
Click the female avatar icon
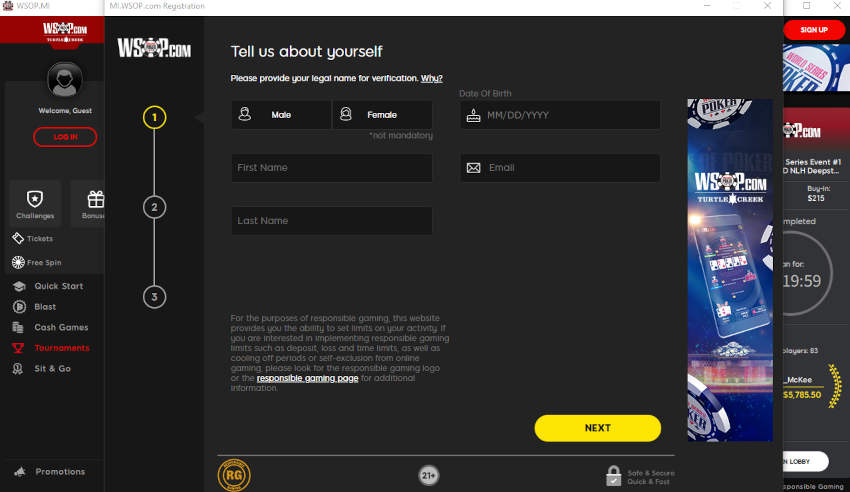tap(346, 114)
